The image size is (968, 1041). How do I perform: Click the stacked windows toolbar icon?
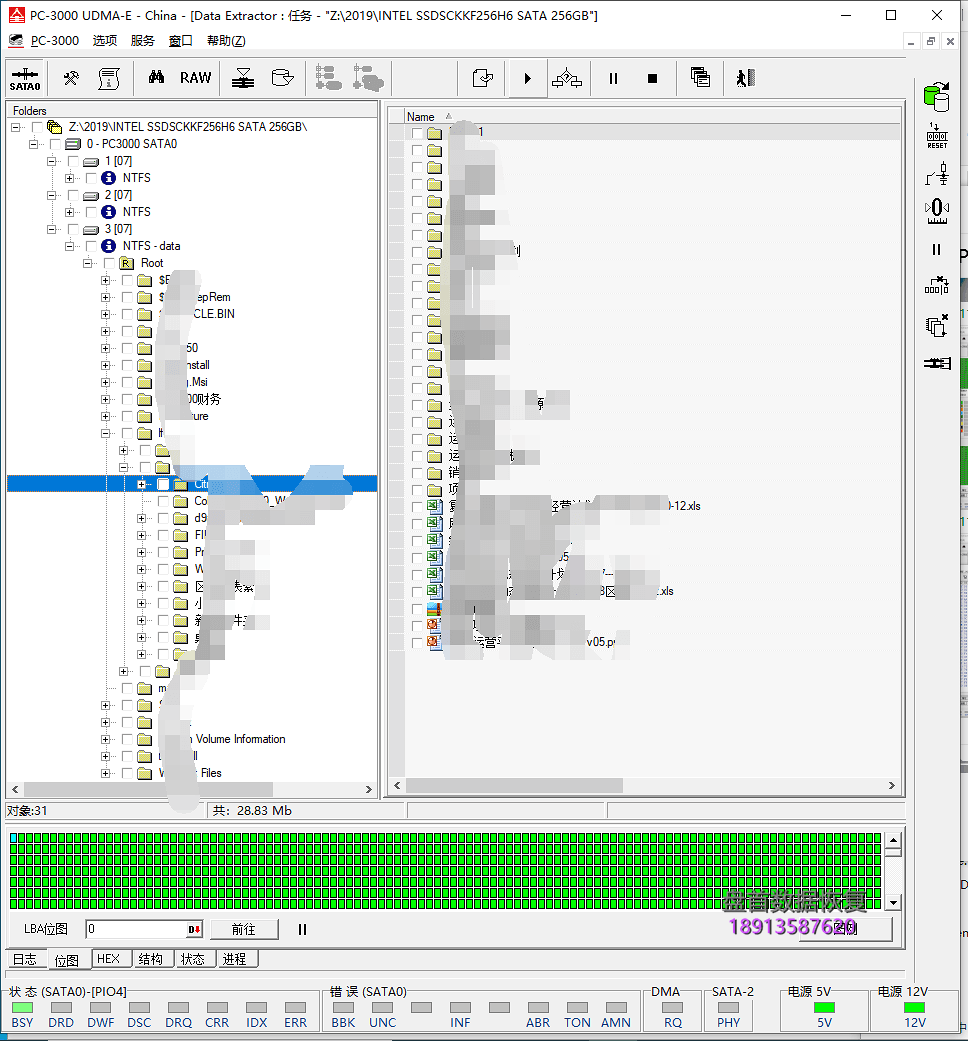700,78
